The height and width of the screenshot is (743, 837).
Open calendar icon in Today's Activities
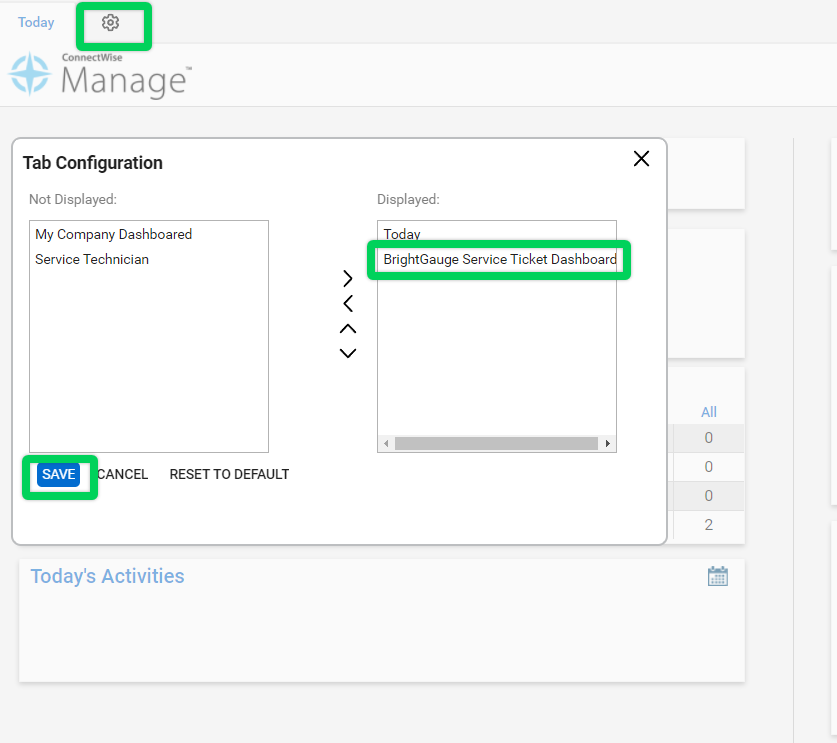(717, 576)
